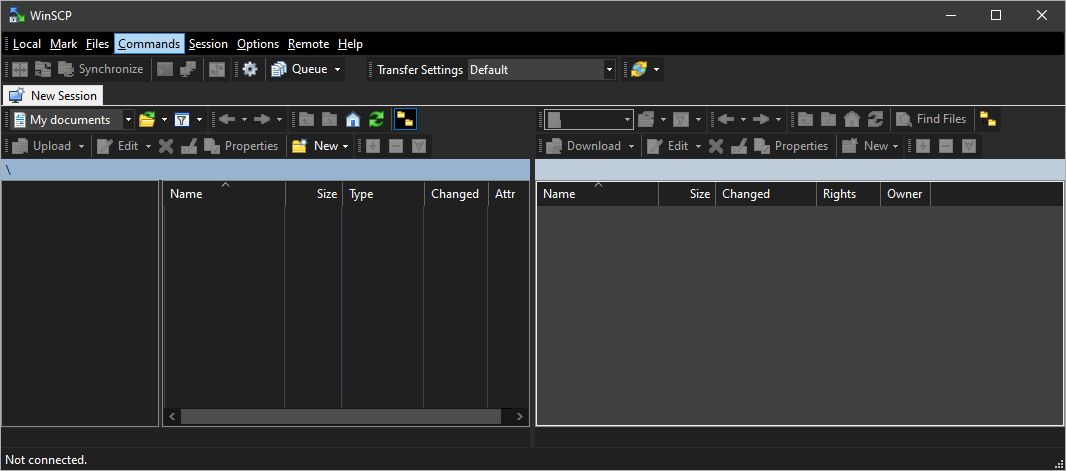Click the Queue icon in toolbar

278,70
